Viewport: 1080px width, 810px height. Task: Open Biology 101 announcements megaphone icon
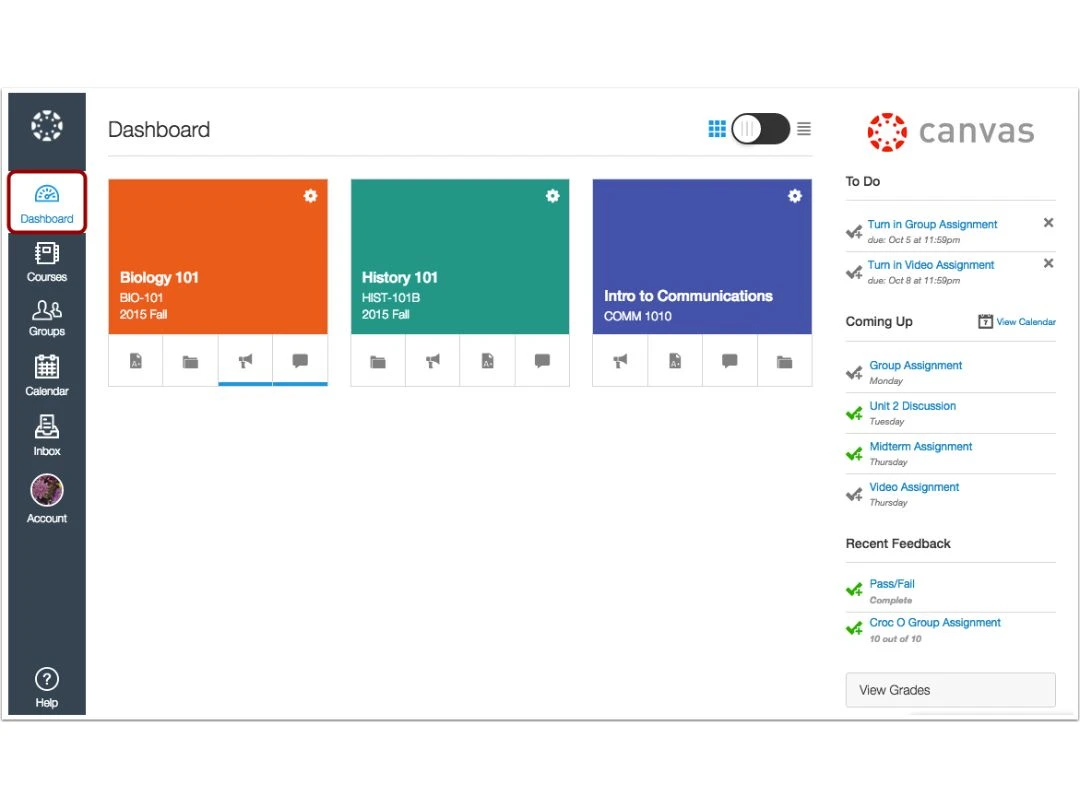(245, 361)
